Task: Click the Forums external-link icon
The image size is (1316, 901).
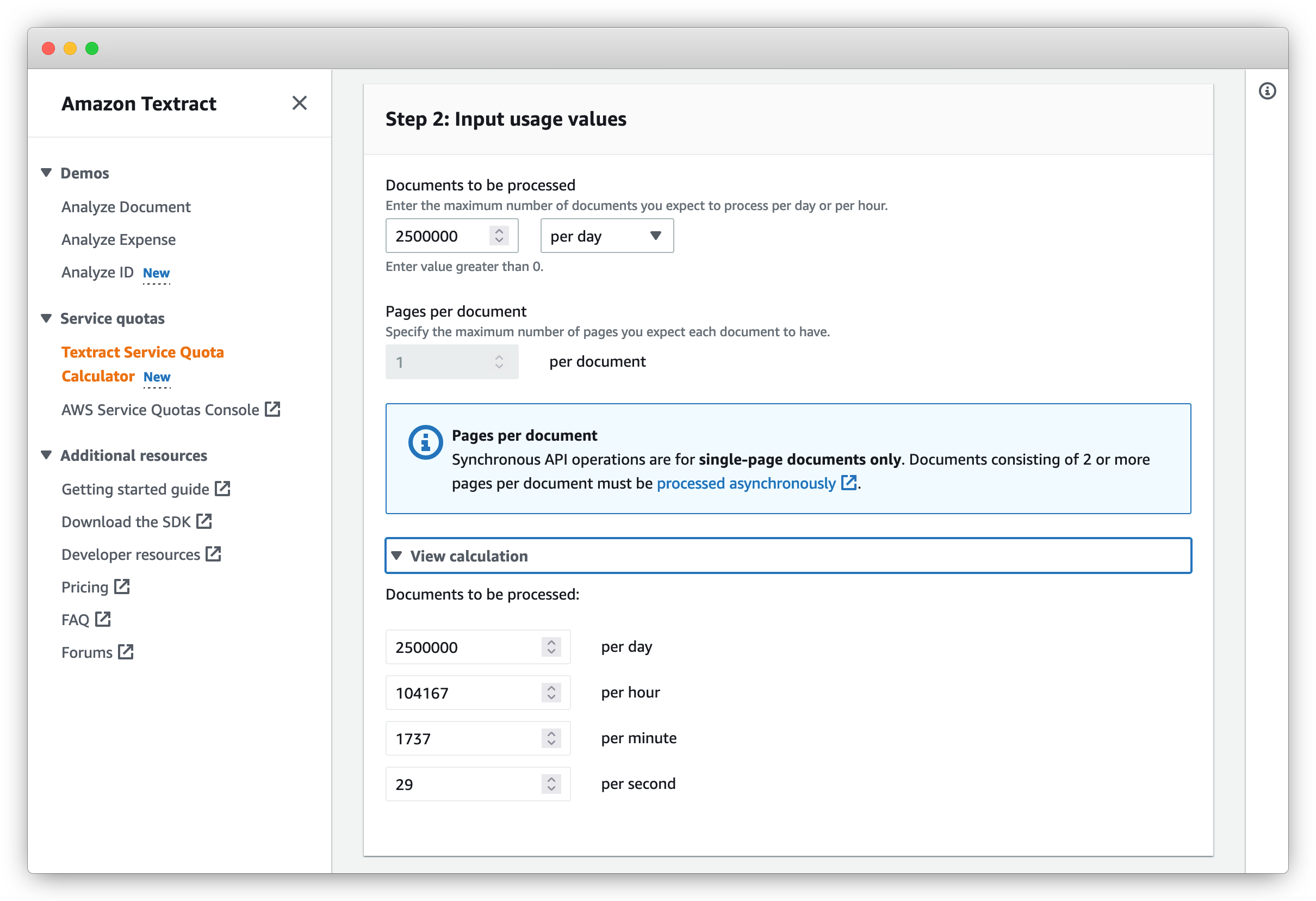Action: [x=126, y=652]
